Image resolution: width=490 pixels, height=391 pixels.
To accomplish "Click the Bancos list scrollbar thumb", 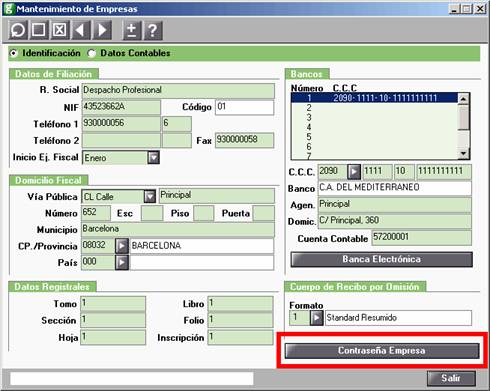I will coord(464,117).
